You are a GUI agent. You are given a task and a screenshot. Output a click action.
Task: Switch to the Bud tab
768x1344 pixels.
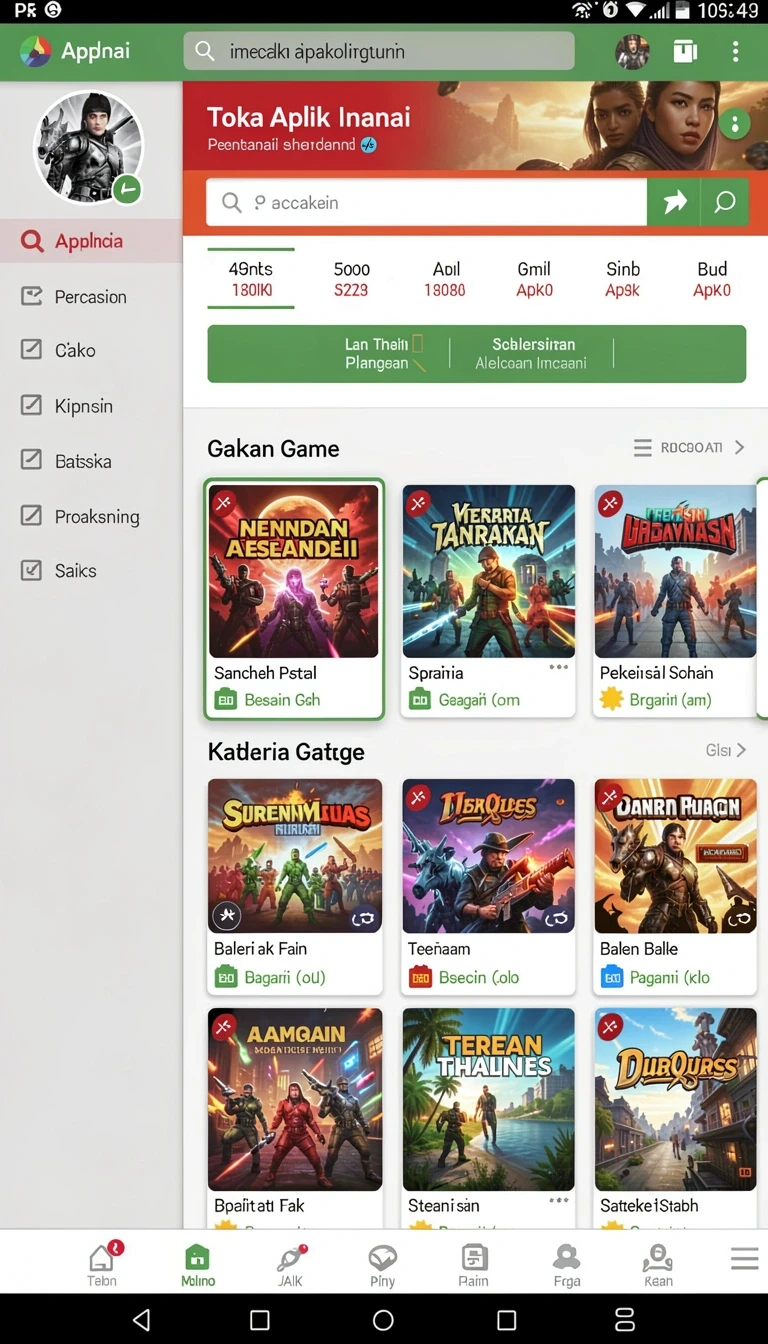[x=712, y=279]
